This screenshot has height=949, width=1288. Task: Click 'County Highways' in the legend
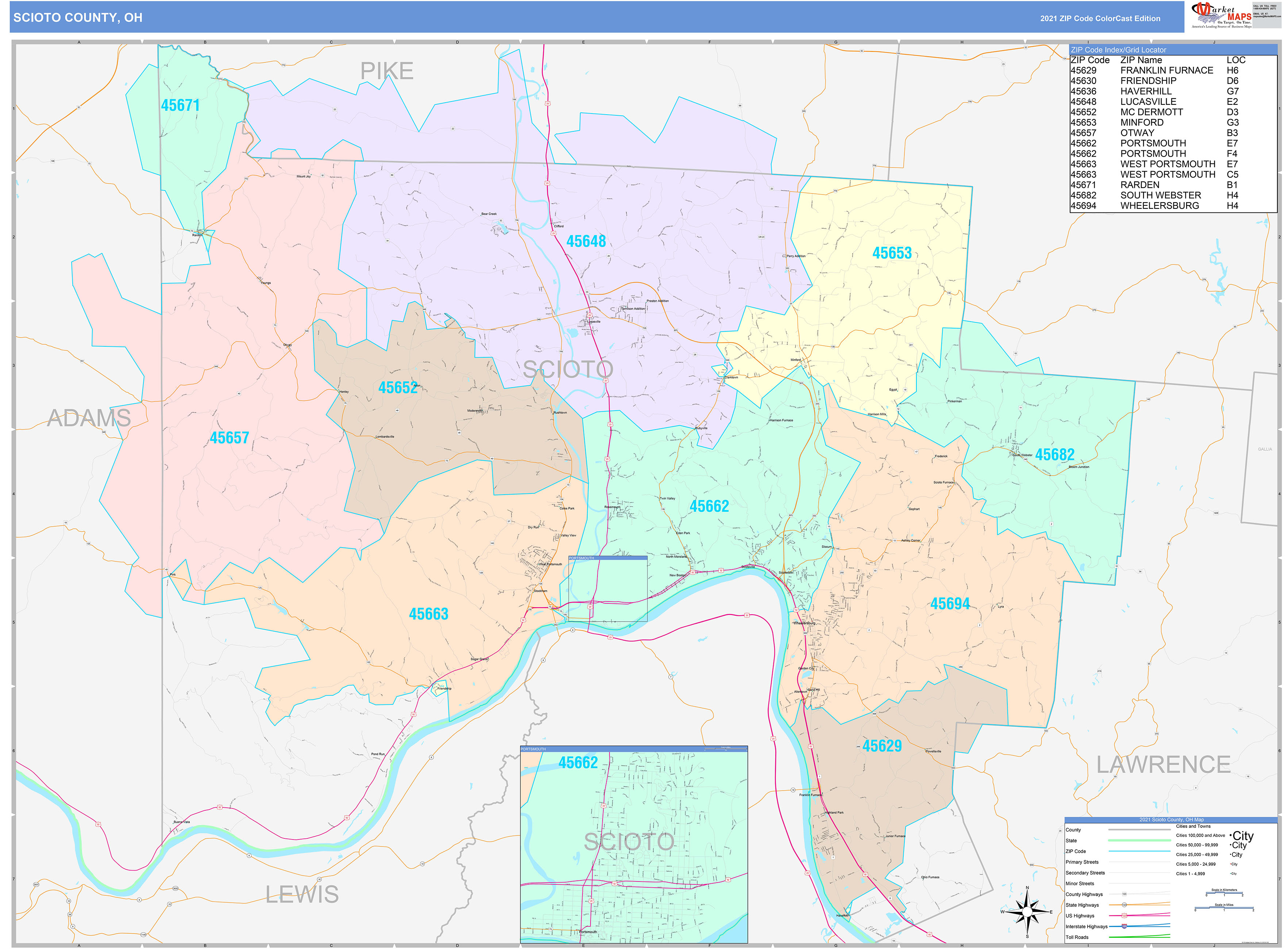(x=1084, y=894)
